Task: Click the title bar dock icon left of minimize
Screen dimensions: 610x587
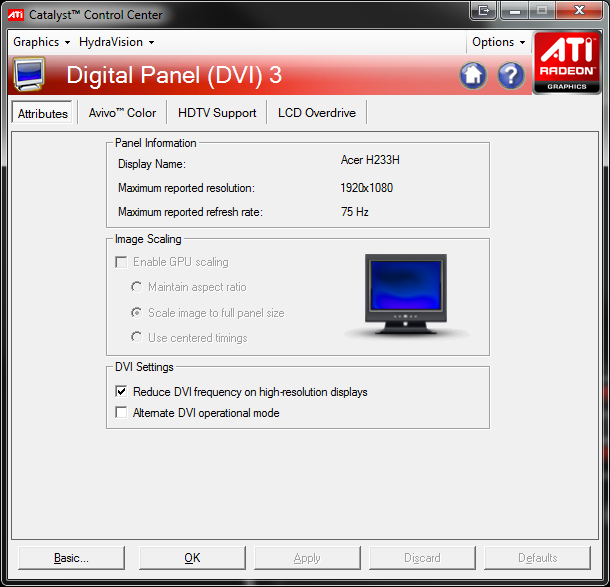Action: point(484,11)
